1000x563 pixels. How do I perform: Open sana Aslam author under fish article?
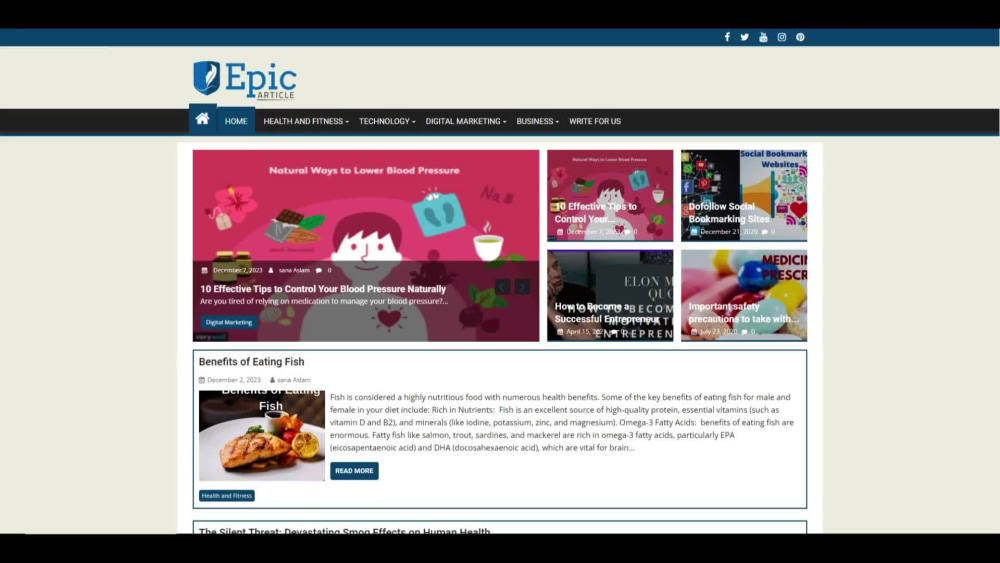pyautogui.click(x=293, y=380)
